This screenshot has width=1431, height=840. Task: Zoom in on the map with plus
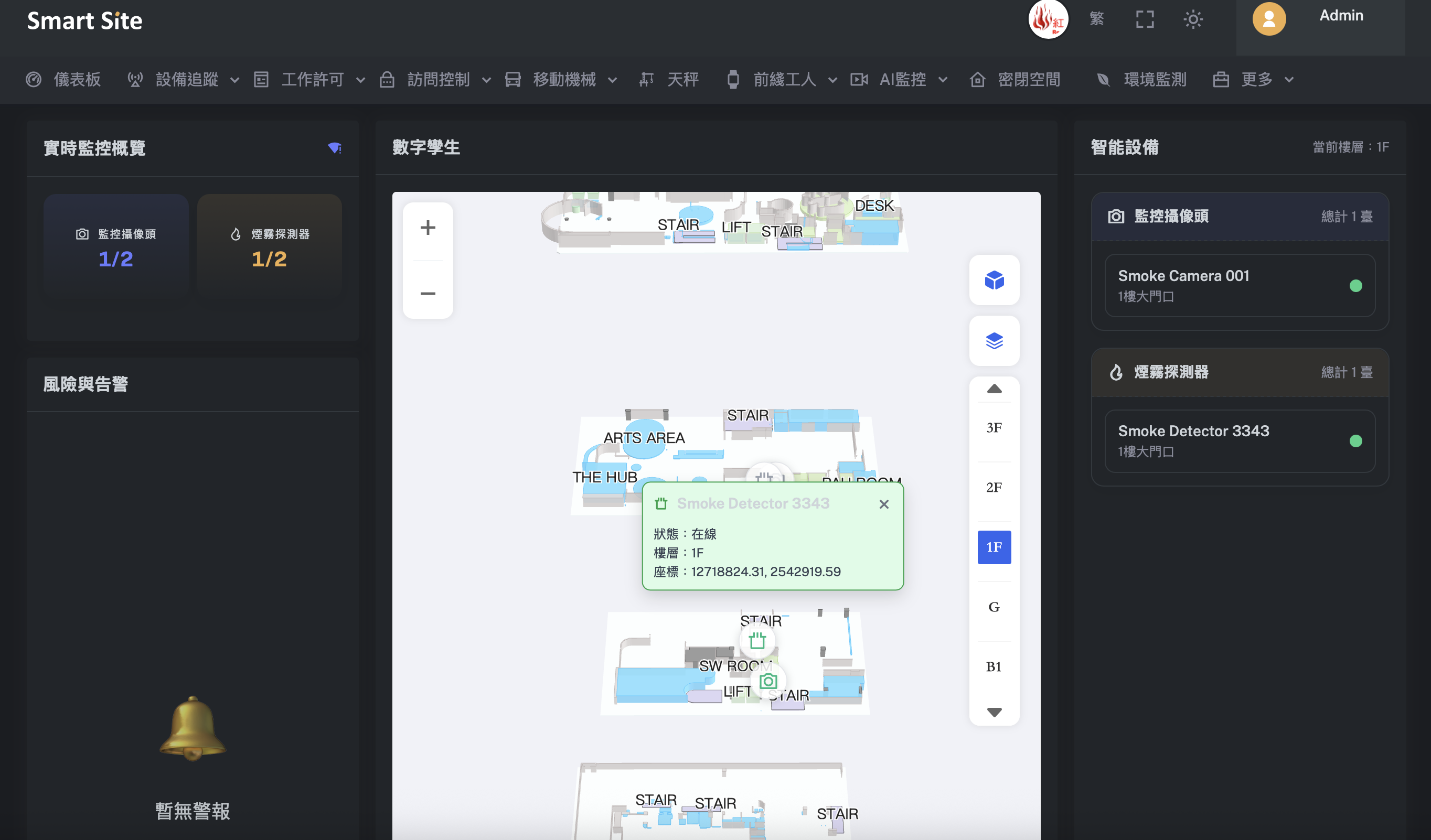(428, 228)
